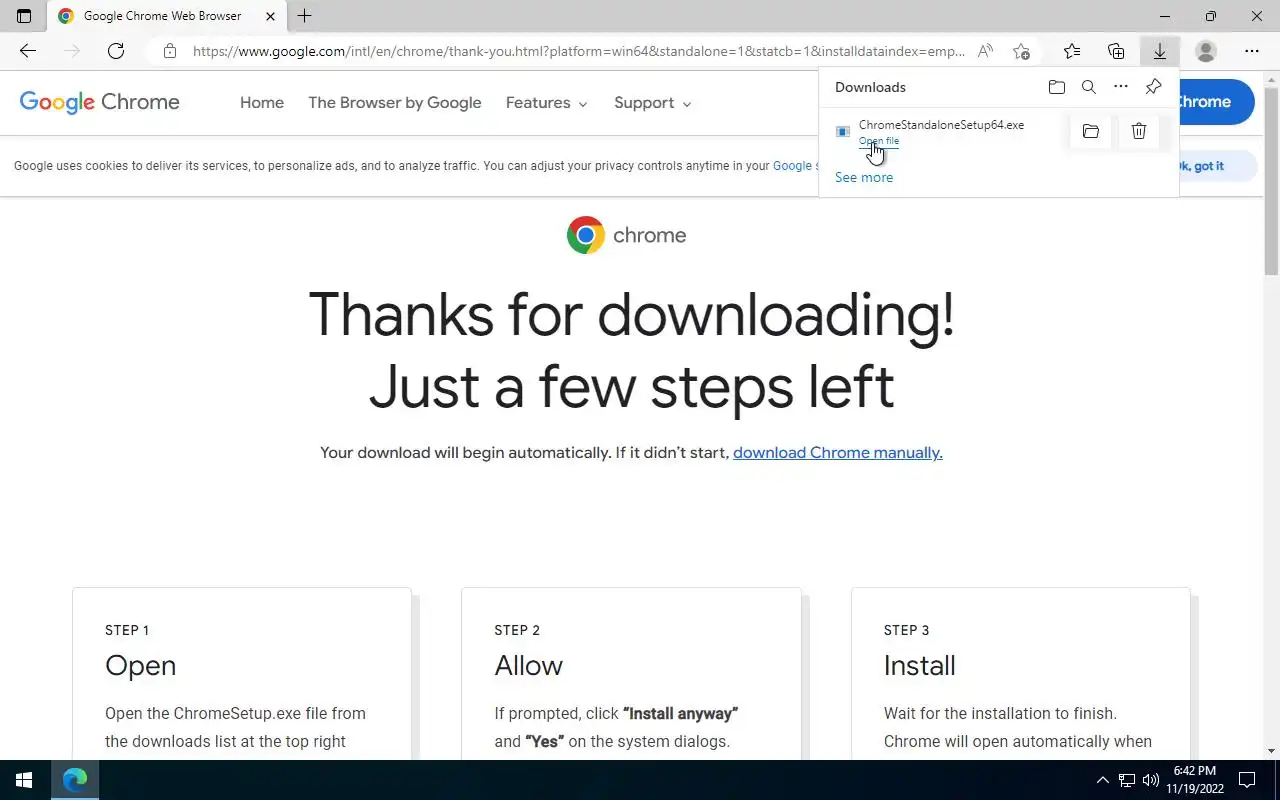Open Edge Settings and more menu
This screenshot has width=1280, height=800.
[1252, 51]
